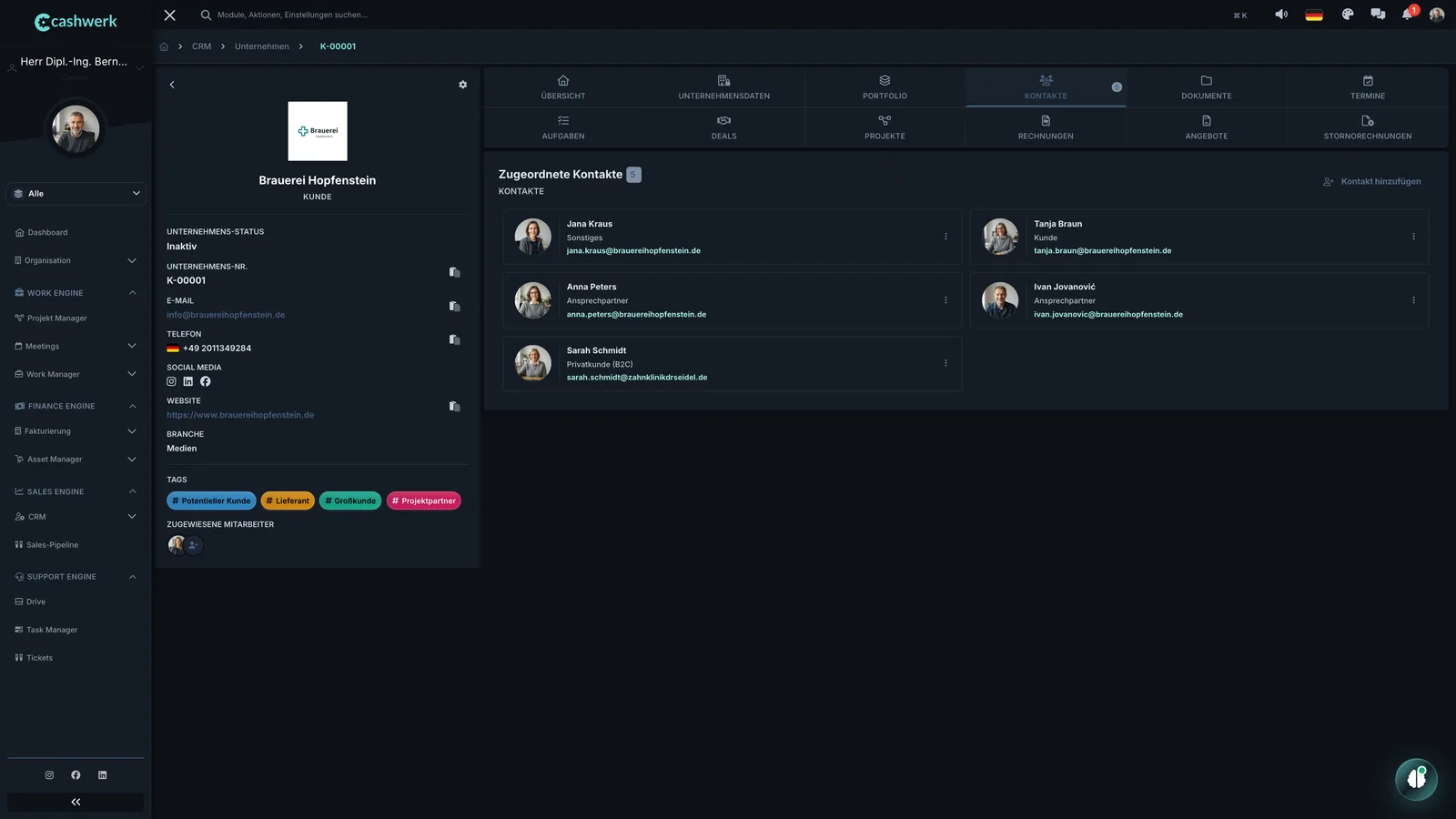Open the chat messages icon
Image resolution: width=1456 pixels, height=819 pixels.
coord(1378,15)
